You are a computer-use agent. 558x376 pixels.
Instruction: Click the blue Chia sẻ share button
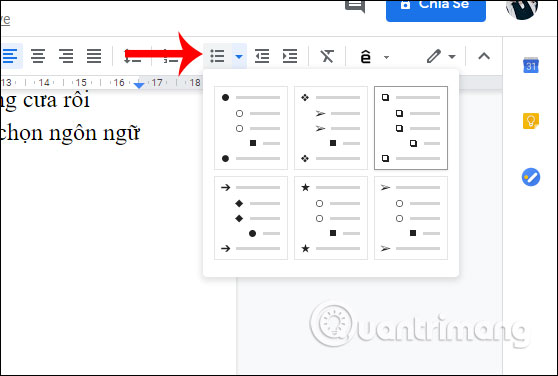point(436,9)
